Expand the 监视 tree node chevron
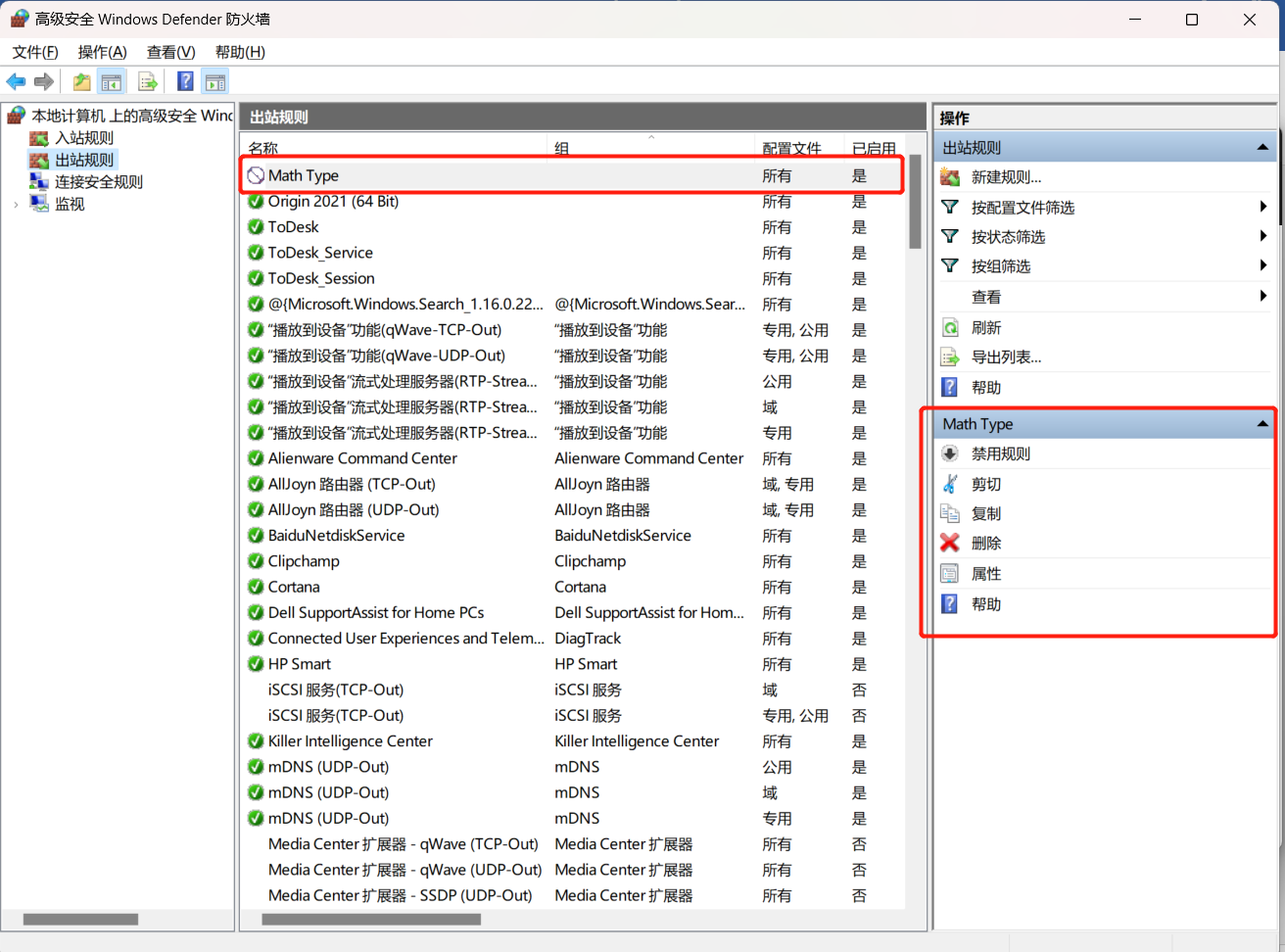This screenshot has height=952, width=1285. (16, 204)
